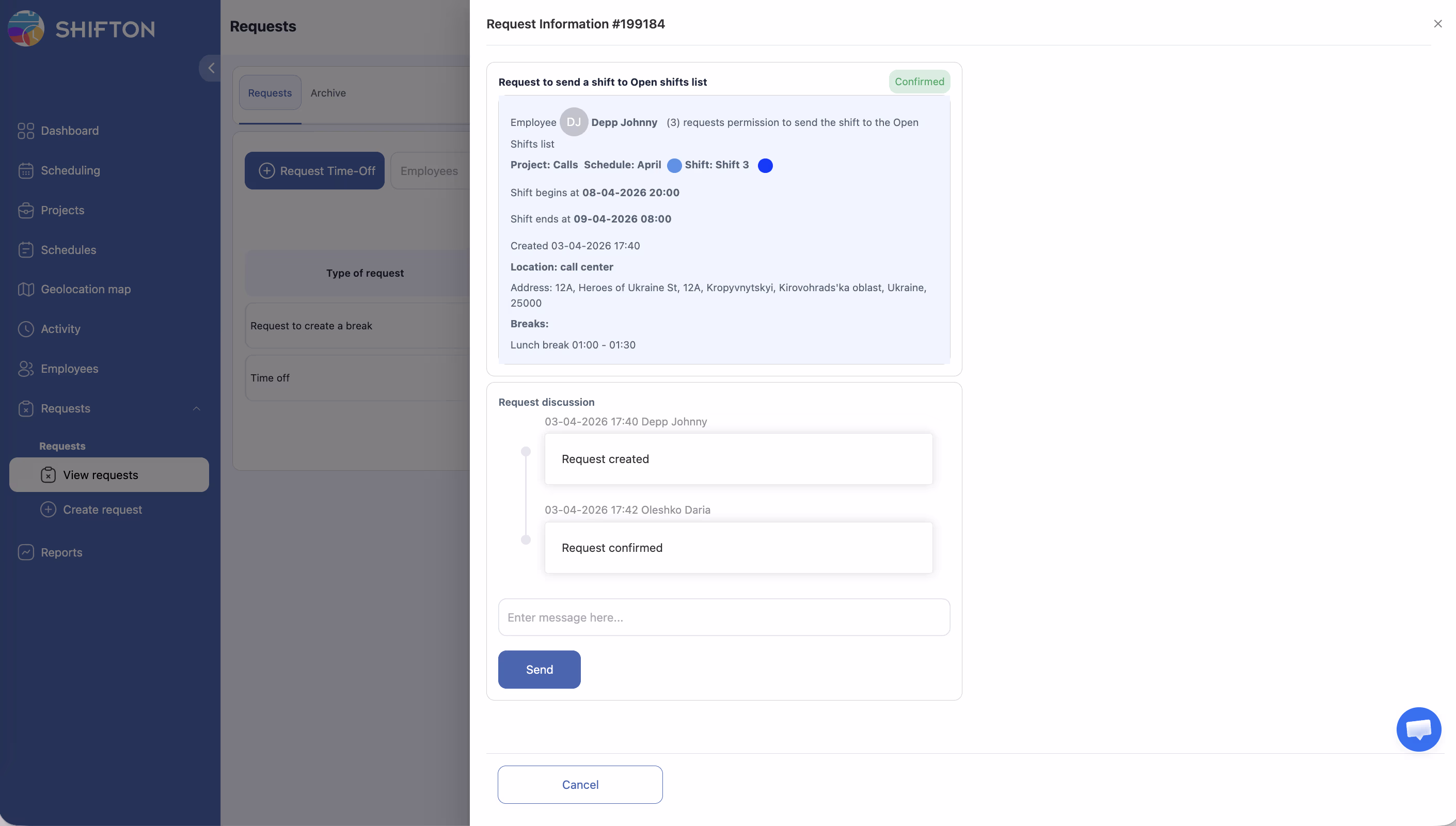Image resolution: width=1456 pixels, height=826 pixels.
Task: Close the Request Information panel
Action: click(1437, 24)
